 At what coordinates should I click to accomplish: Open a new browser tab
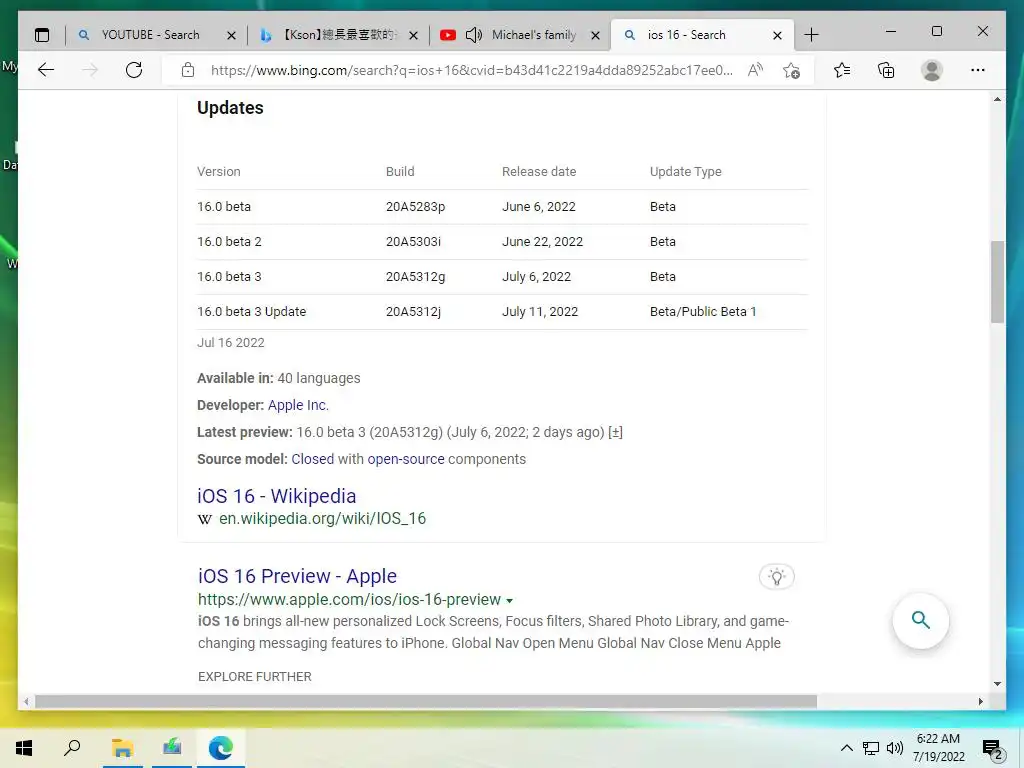point(811,35)
